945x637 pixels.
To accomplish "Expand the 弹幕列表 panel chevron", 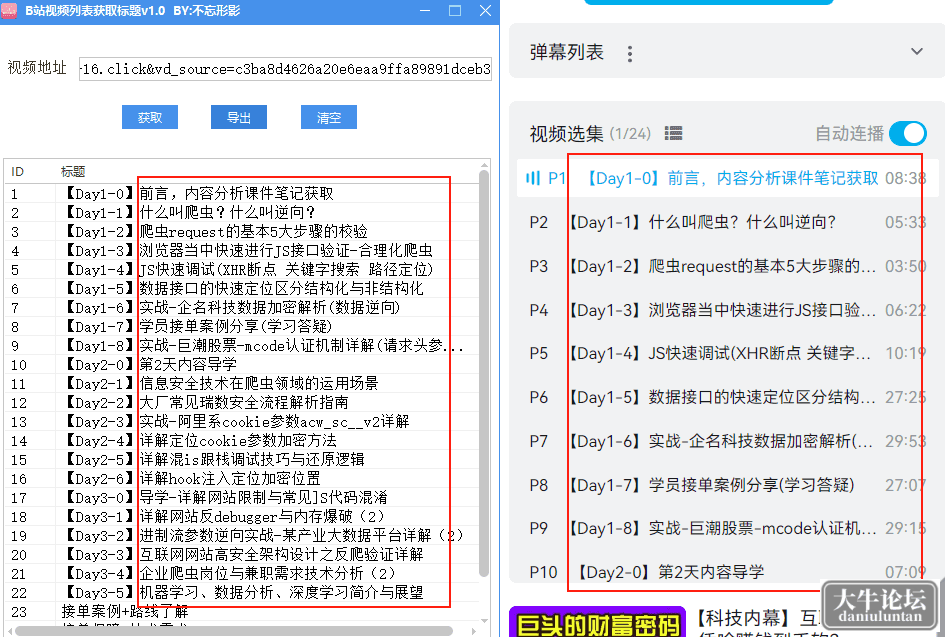I will point(917,52).
